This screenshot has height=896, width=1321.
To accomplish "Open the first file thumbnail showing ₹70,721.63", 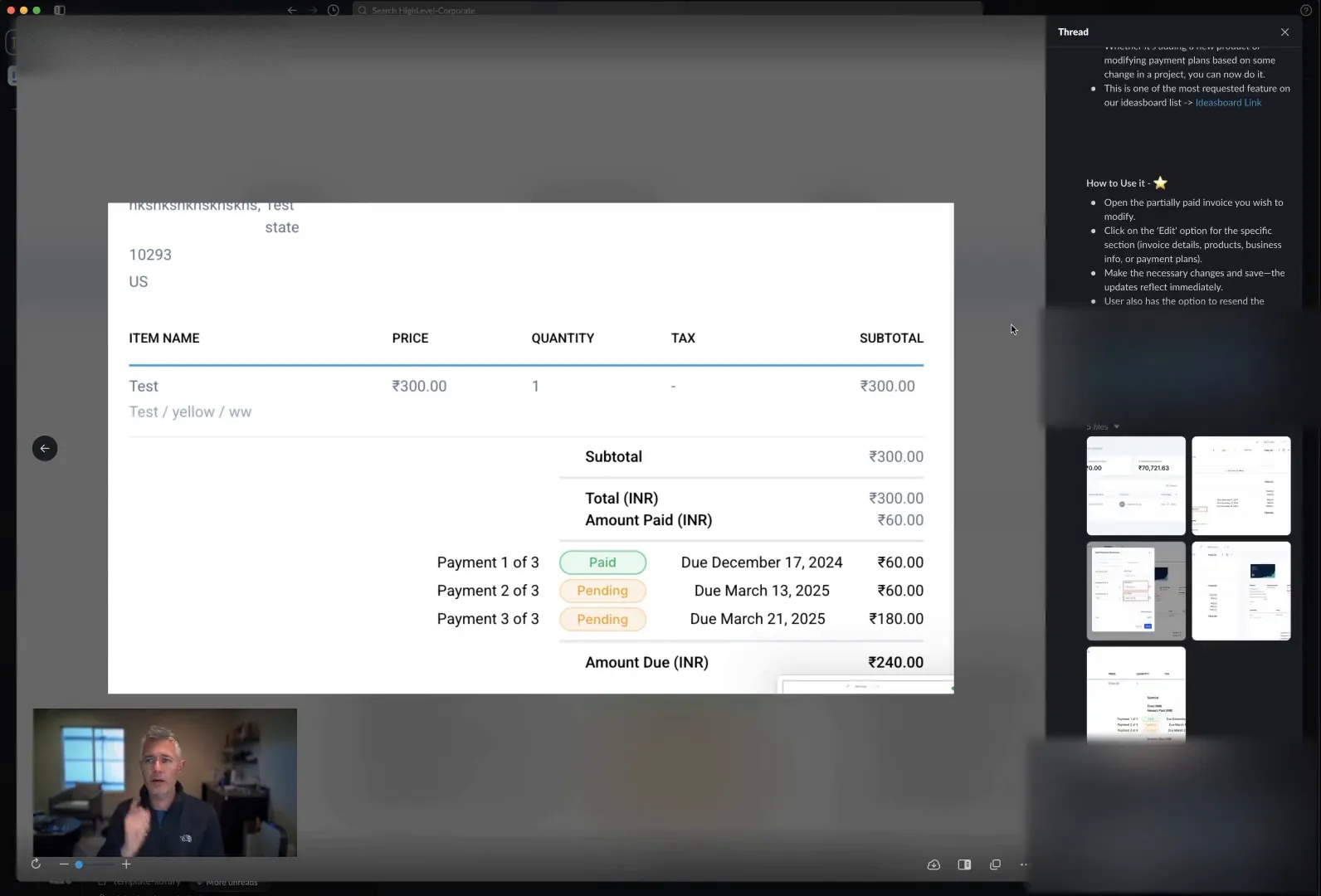I will point(1136,485).
